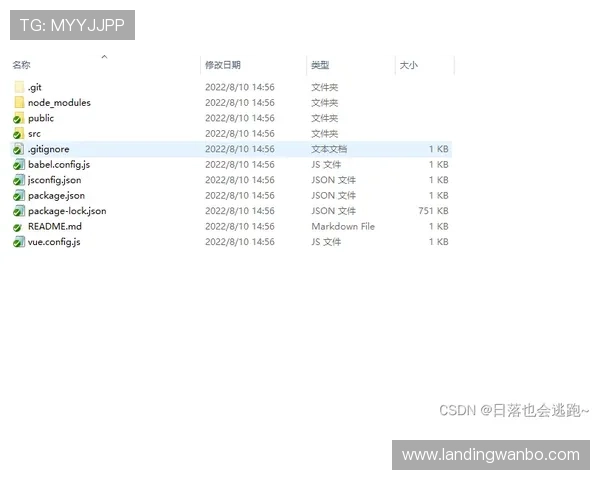The width and height of the screenshot is (600, 480).
Task: Click the .git folder icon
Action: [18, 87]
